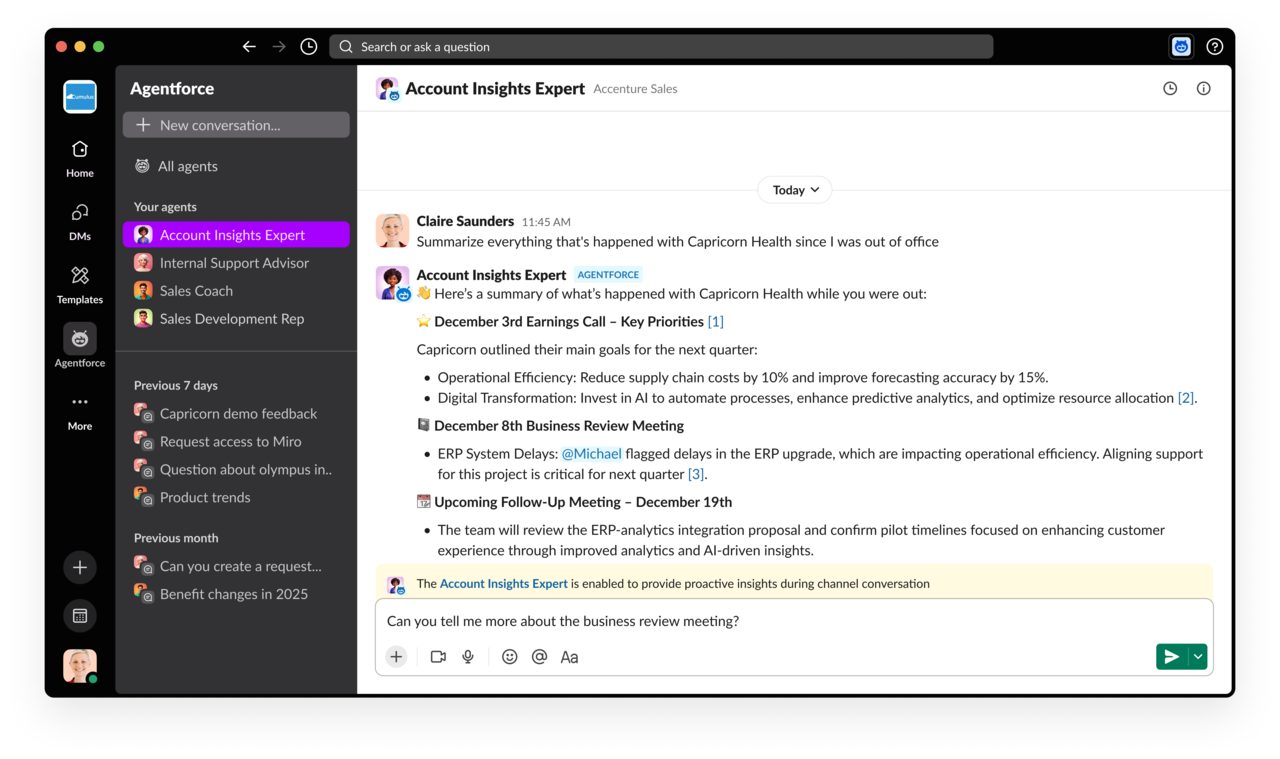Screen dimensions: 1280x759
Task: Click the attachment plus button in composer
Action: (397, 657)
